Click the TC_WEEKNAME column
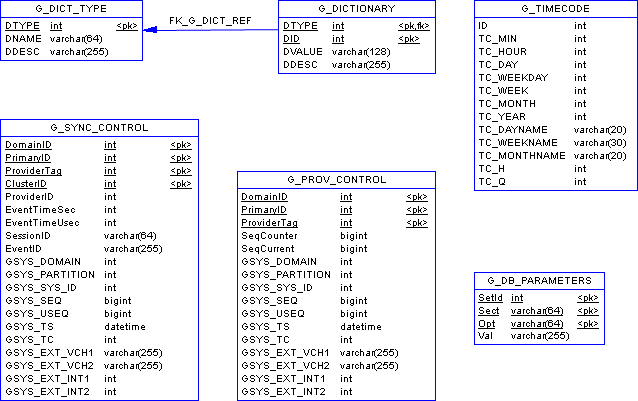 [518, 143]
